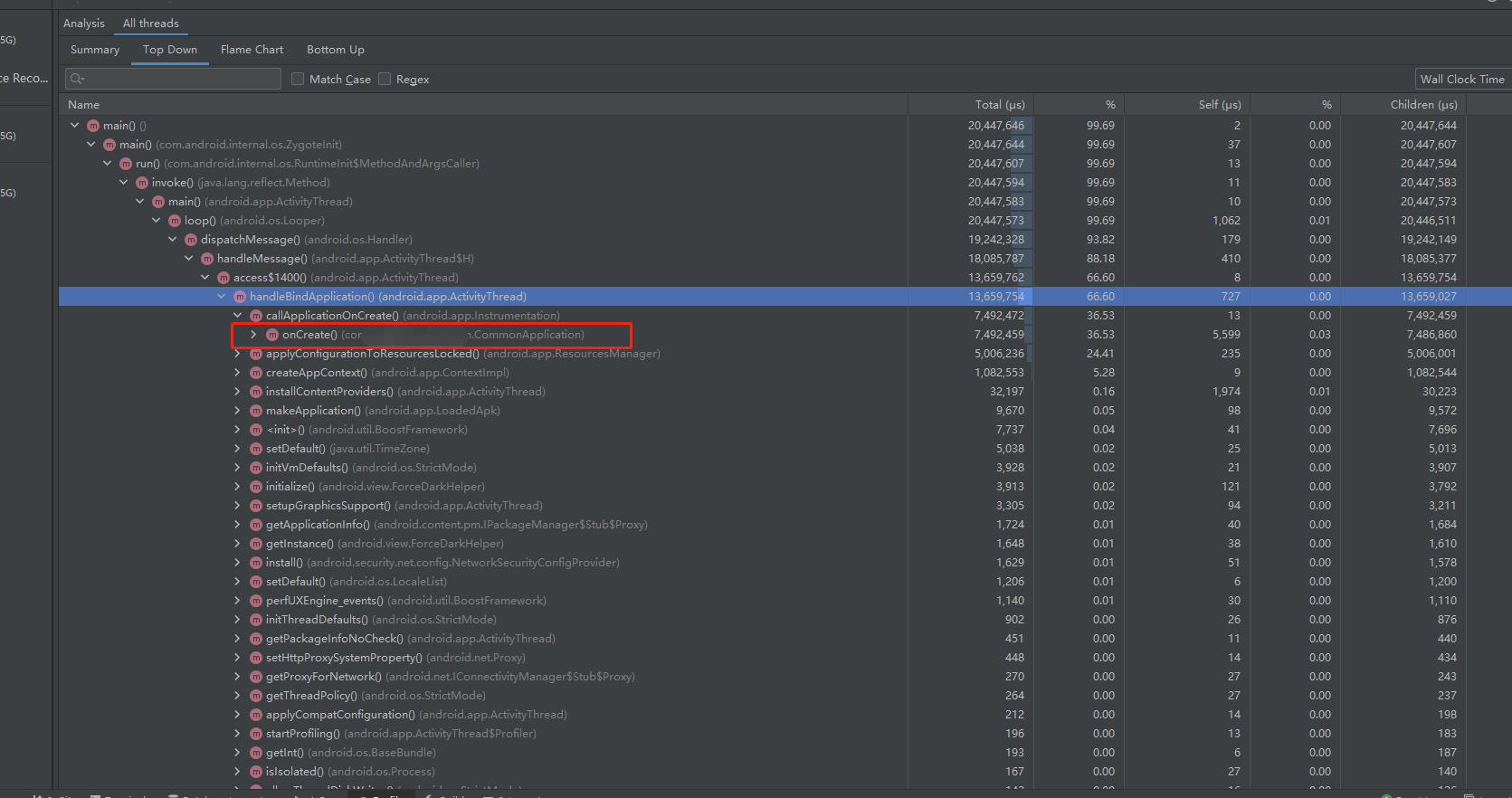
Task: Expand createAppContext() node
Action: pos(238,373)
